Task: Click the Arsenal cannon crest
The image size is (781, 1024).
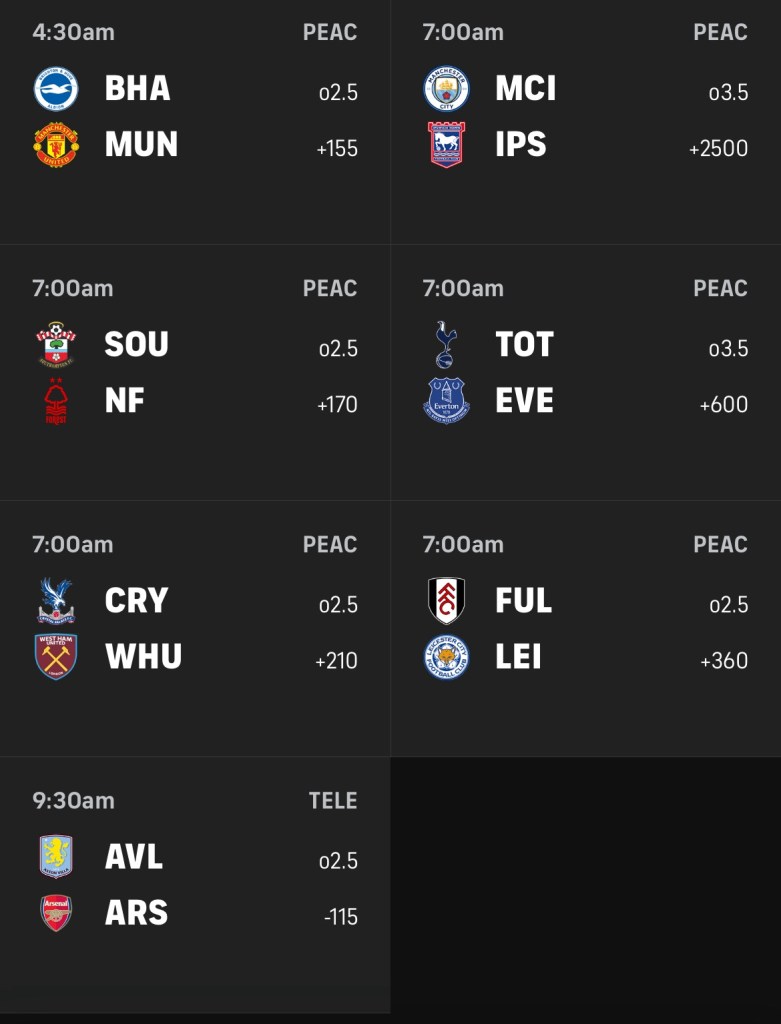Action: (56, 913)
